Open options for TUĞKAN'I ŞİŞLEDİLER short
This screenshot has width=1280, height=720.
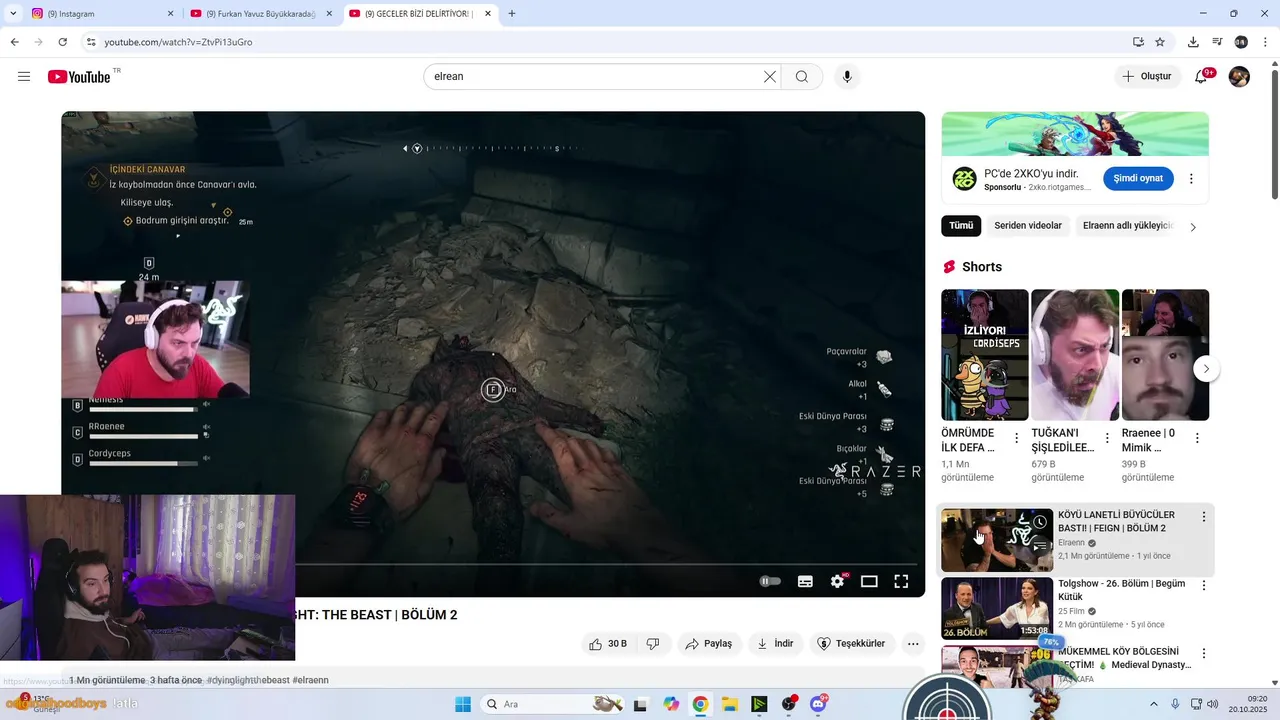(x=1107, y=438)
